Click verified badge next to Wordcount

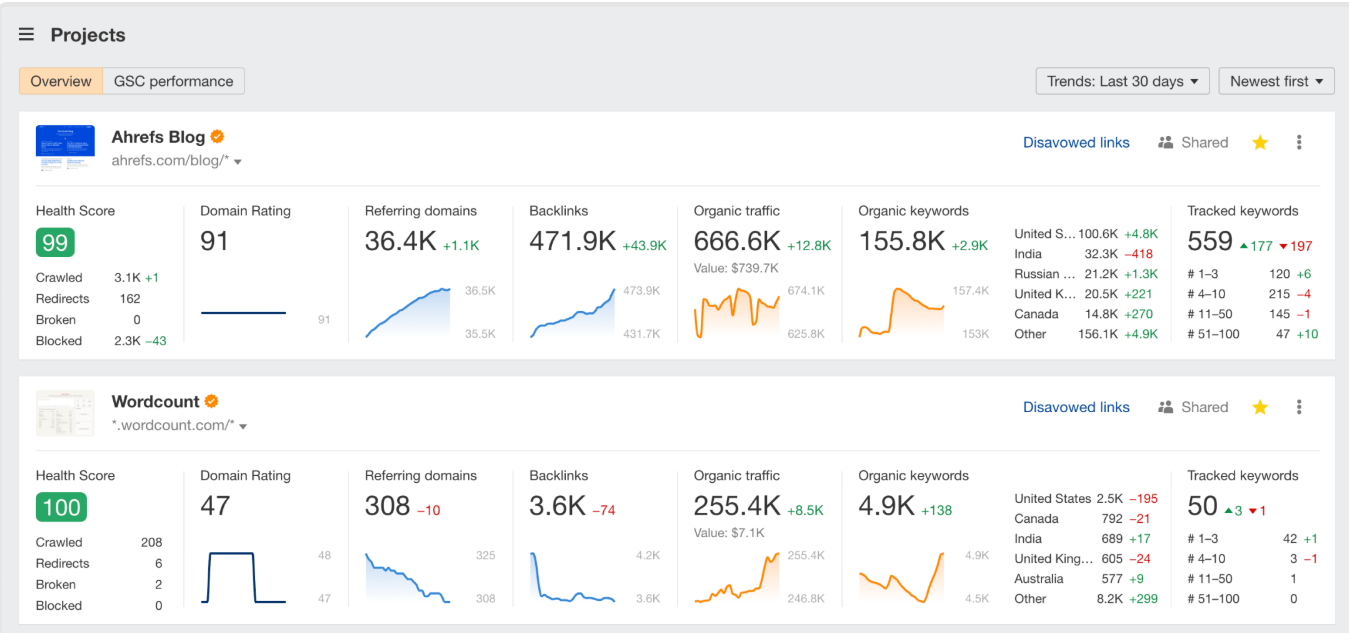[212, 401]
